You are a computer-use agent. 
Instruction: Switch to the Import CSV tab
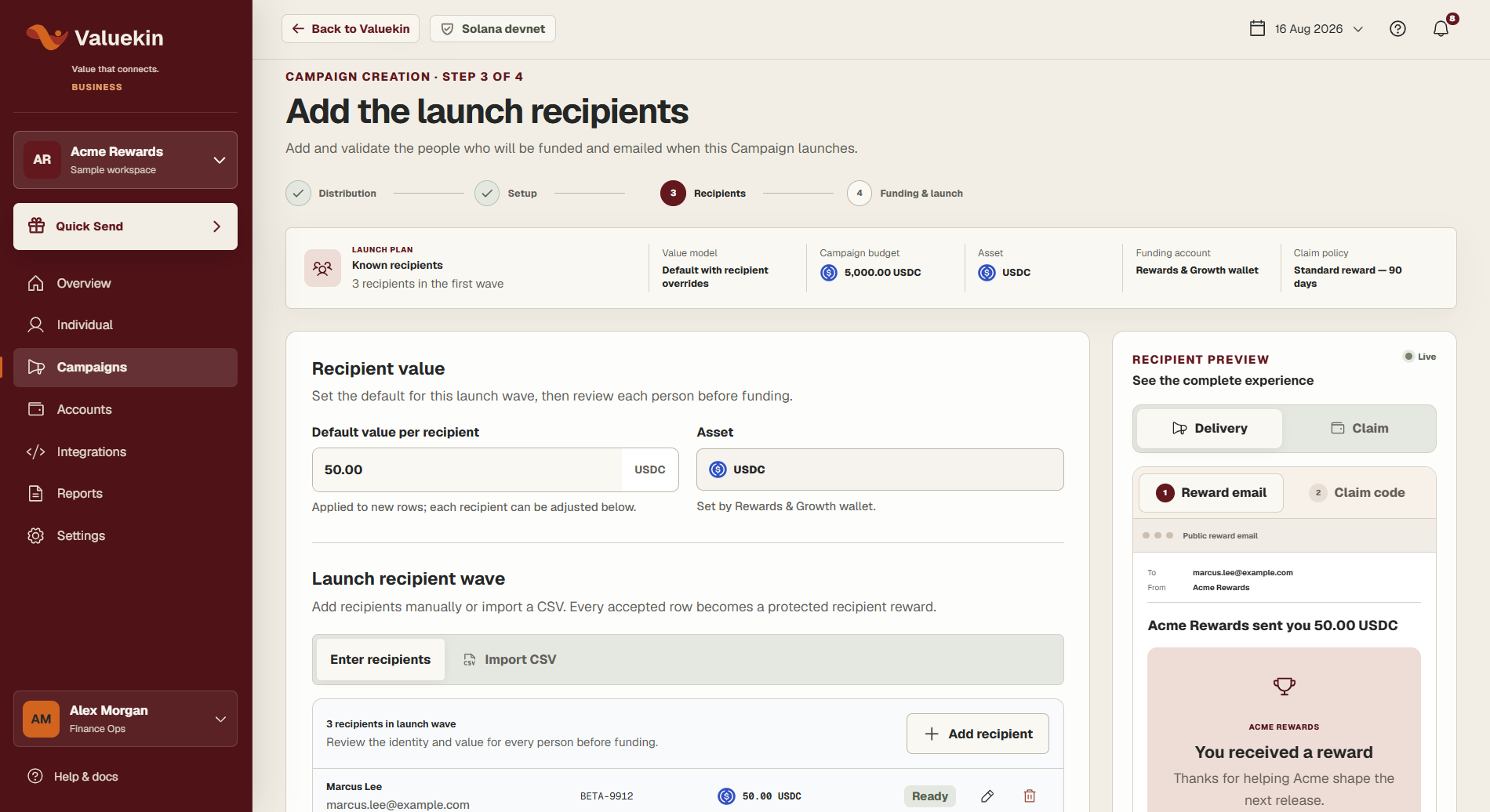click(510, 659)
